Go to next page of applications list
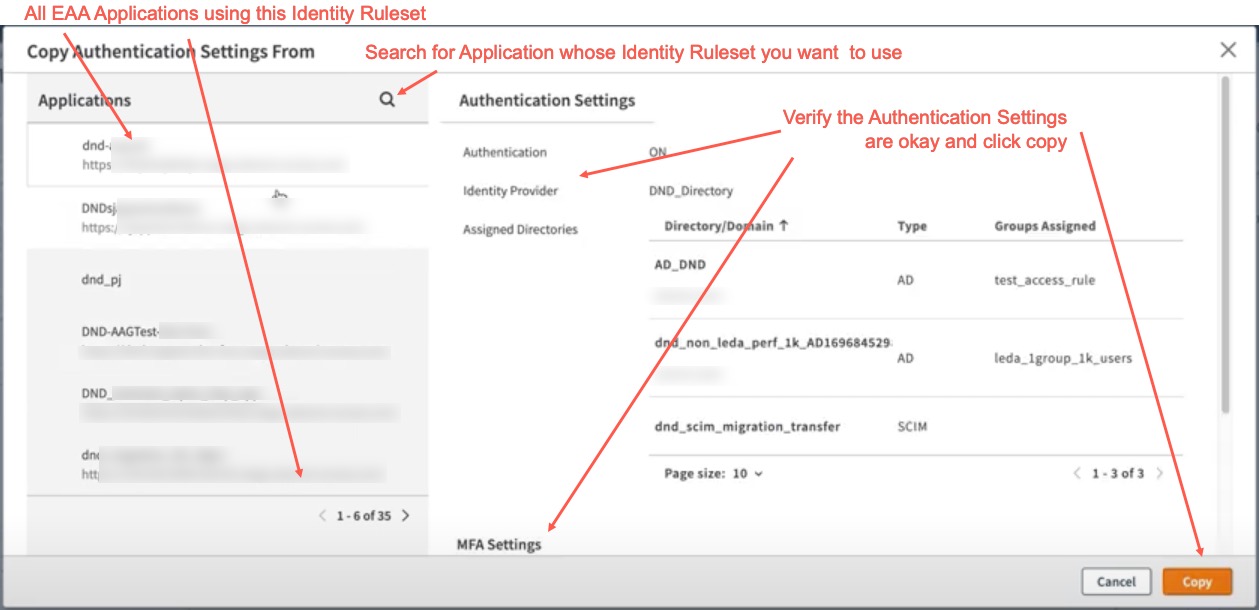 click(405, 516)
